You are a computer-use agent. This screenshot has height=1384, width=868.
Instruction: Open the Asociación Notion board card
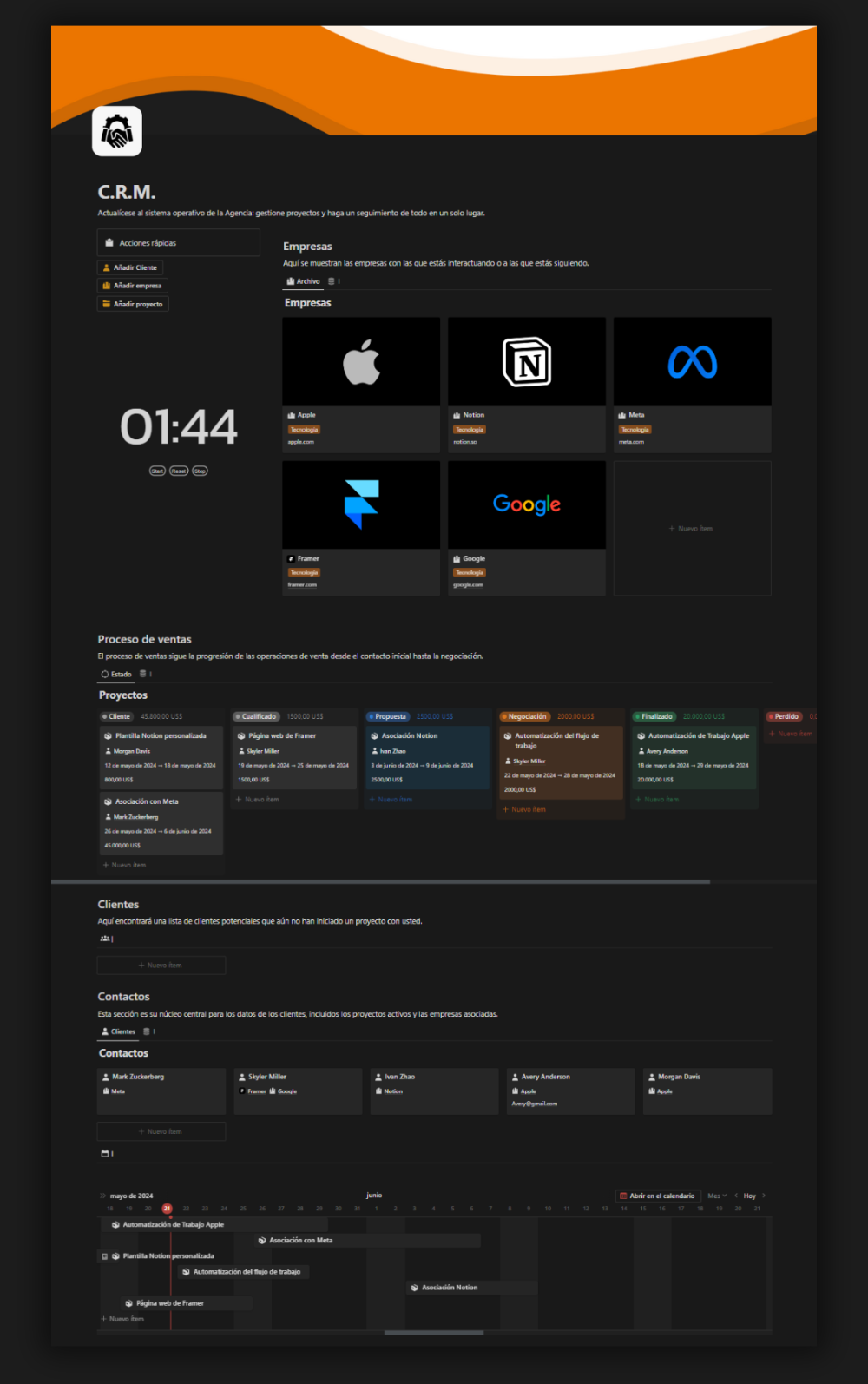(x=429, y=757)
